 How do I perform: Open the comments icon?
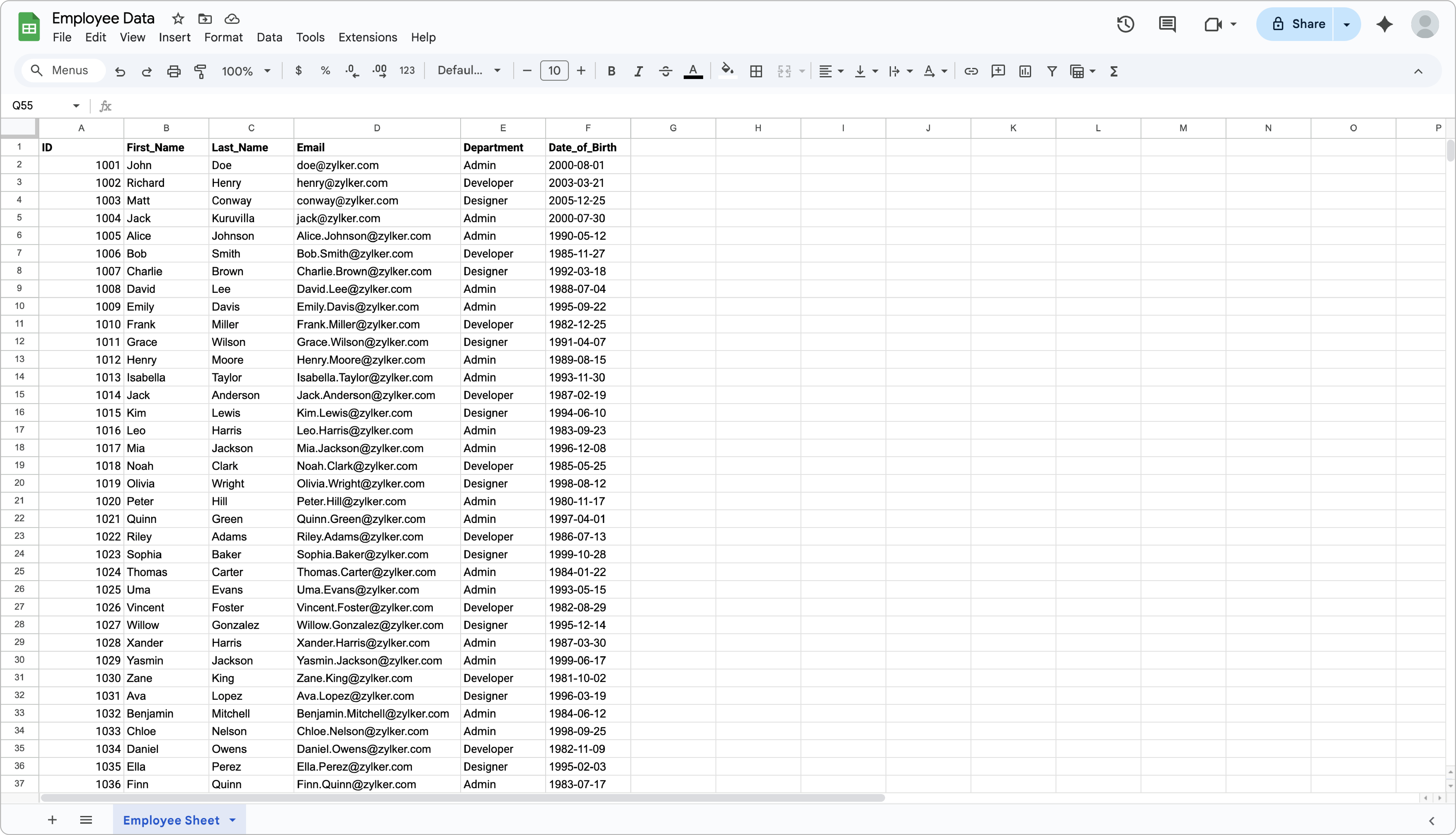click(1167, 24)
